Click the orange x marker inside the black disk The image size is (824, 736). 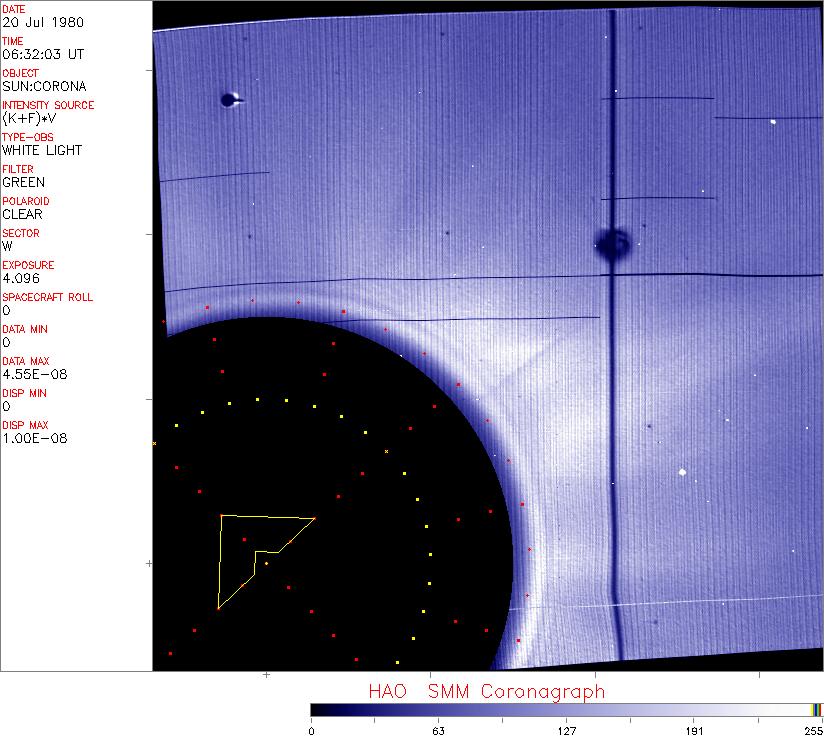[x=387, y=452]
